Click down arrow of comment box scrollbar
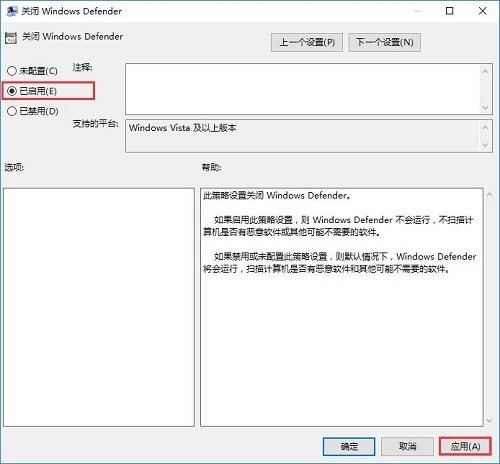The image size is (500, 464). (485, 107)
